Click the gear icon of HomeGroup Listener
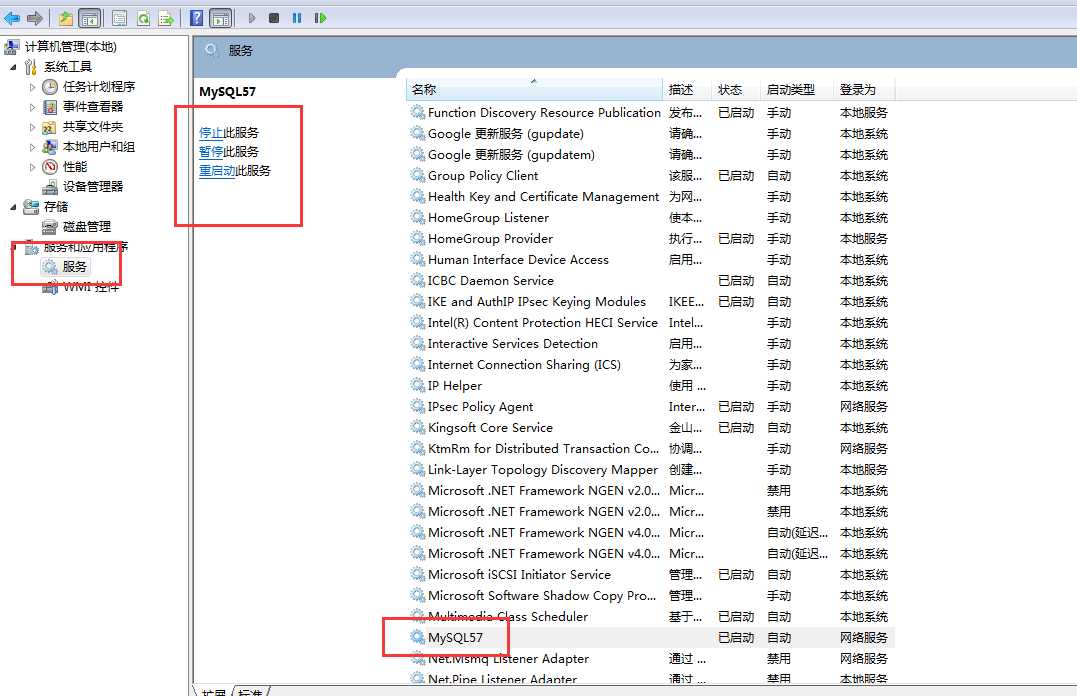 point(417,217)
